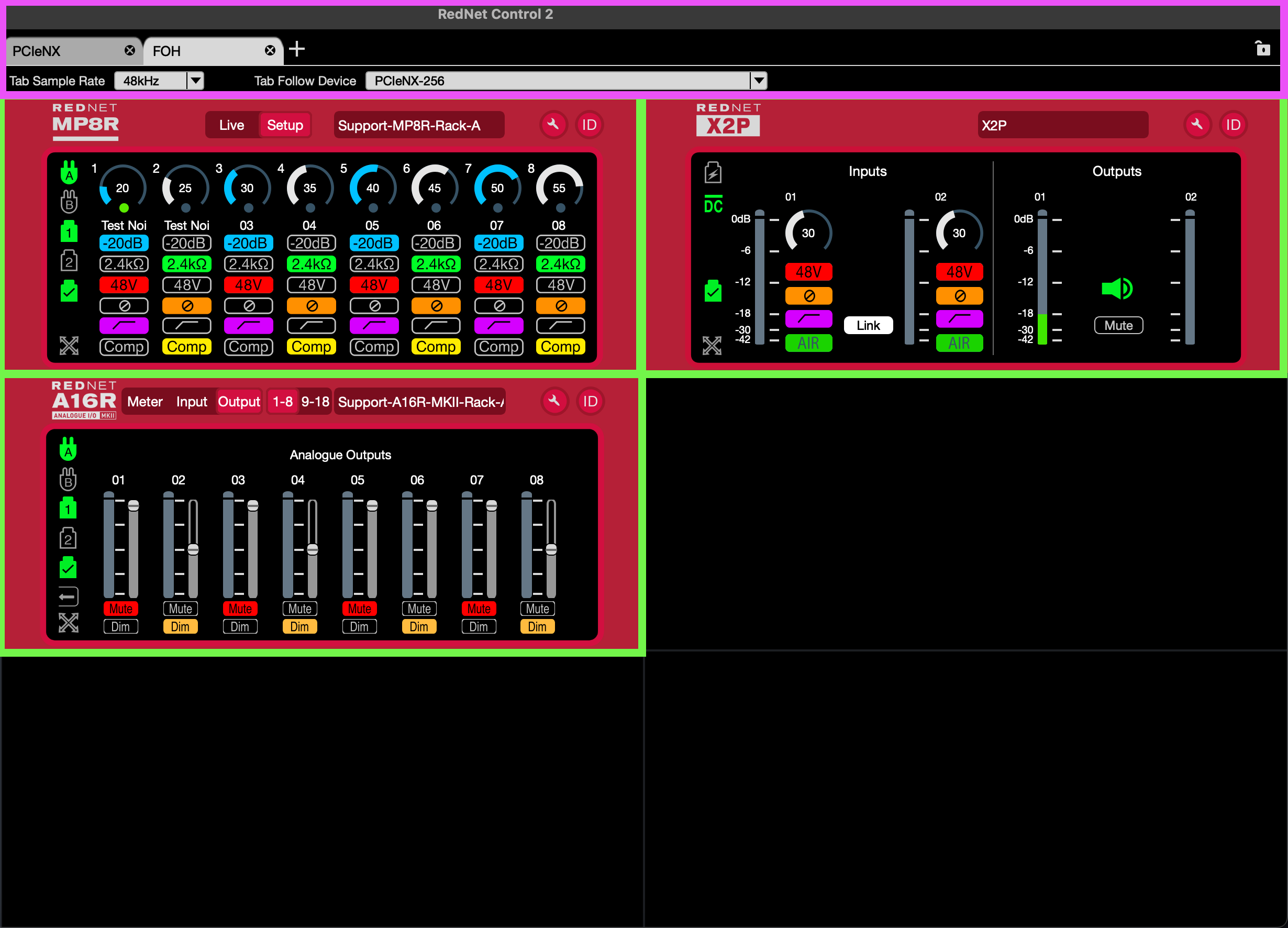Dim A16R analogue output 07
This screenshot has height=928, width=1288.
click(479, 627)
